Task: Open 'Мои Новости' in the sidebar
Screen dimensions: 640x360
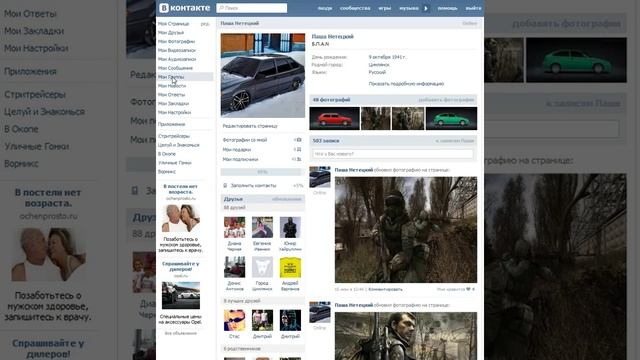Action: point(172,86)
